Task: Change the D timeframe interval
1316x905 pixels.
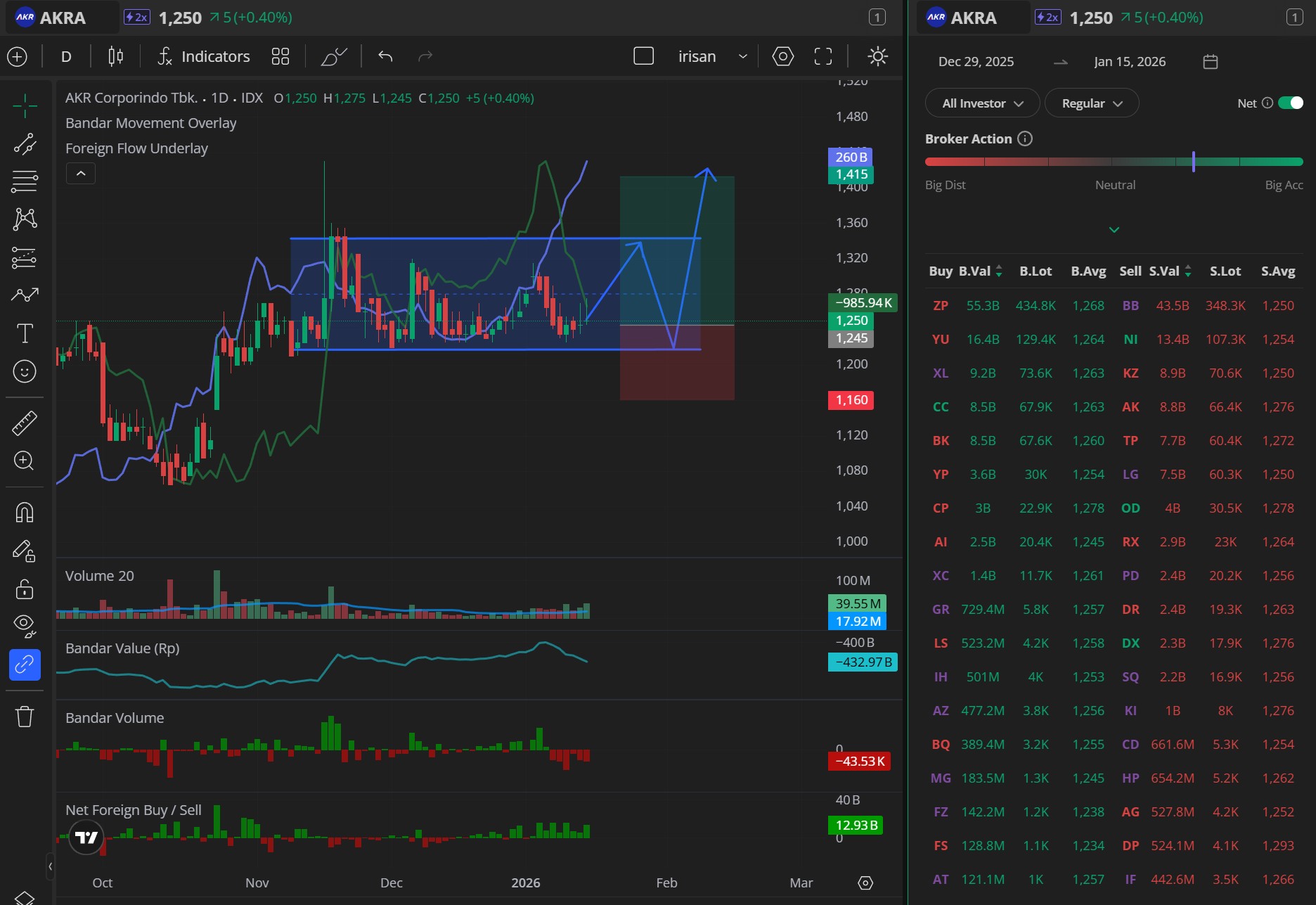Action: coord(66,56)
